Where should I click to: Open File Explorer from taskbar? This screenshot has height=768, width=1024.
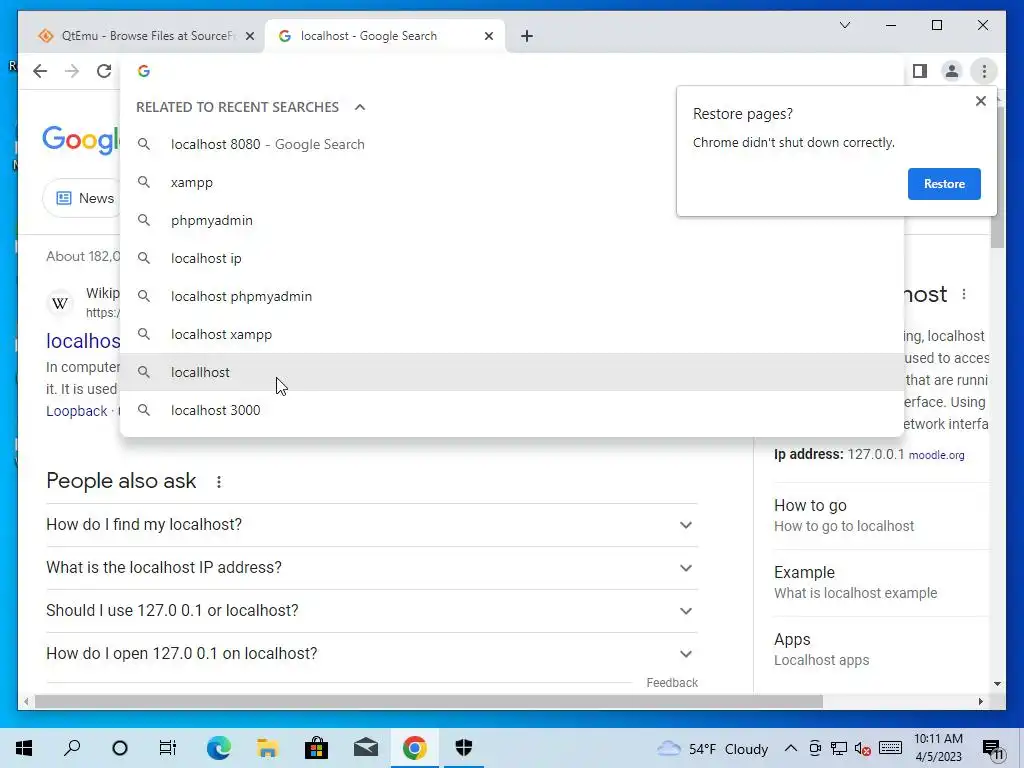click(x=268, y=748)
